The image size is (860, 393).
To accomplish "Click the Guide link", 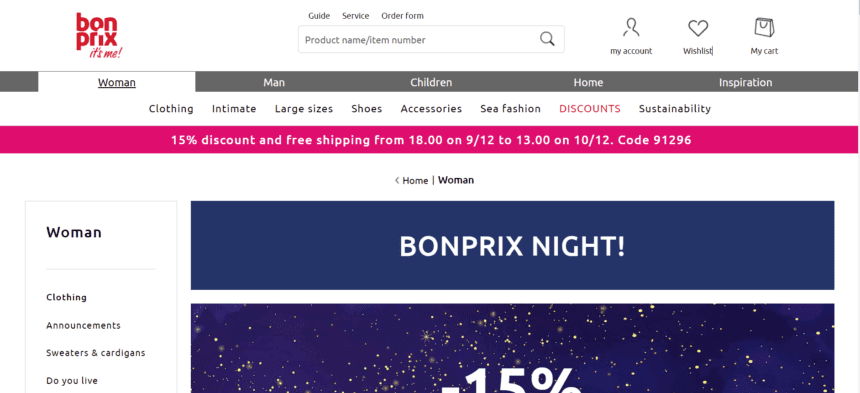I will tap(319, 16).
